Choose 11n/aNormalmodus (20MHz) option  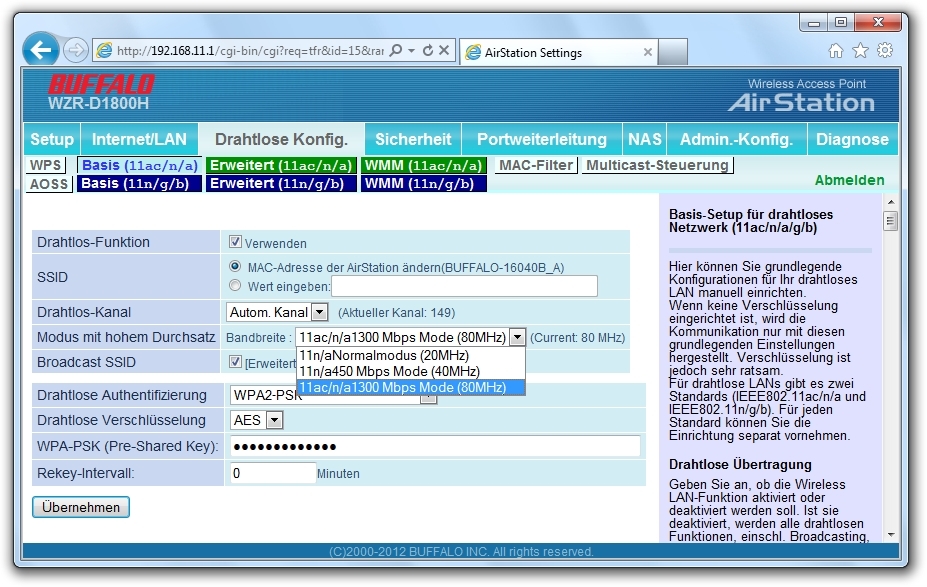click(410, 355)
